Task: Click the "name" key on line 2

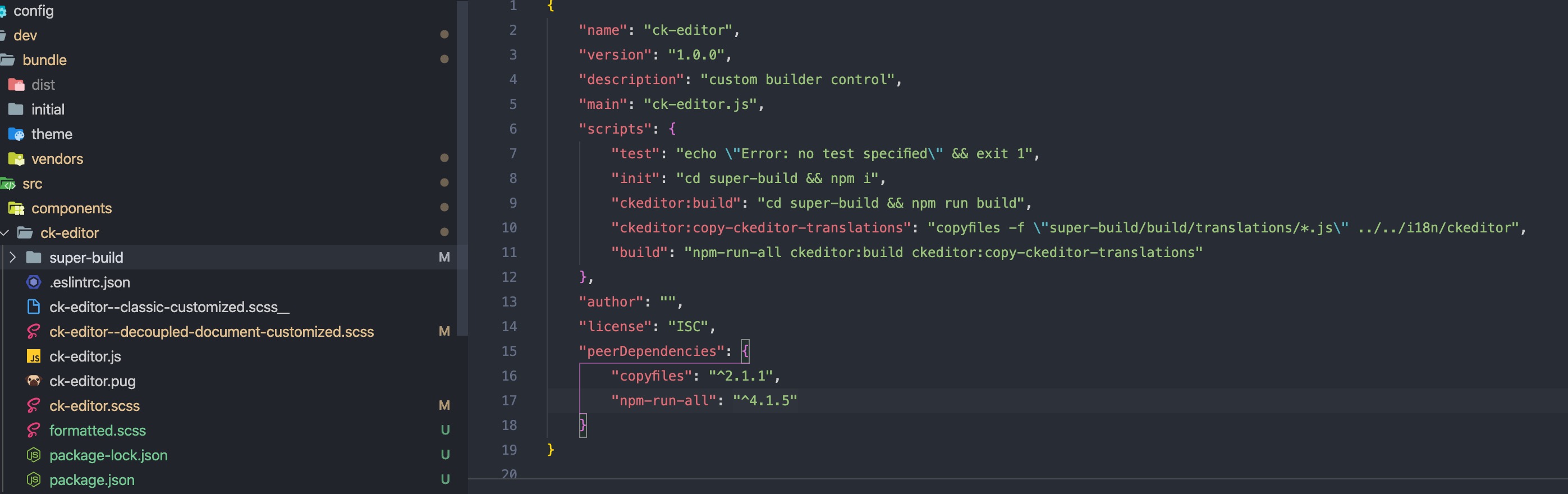Action: click(x=603, y=30)
